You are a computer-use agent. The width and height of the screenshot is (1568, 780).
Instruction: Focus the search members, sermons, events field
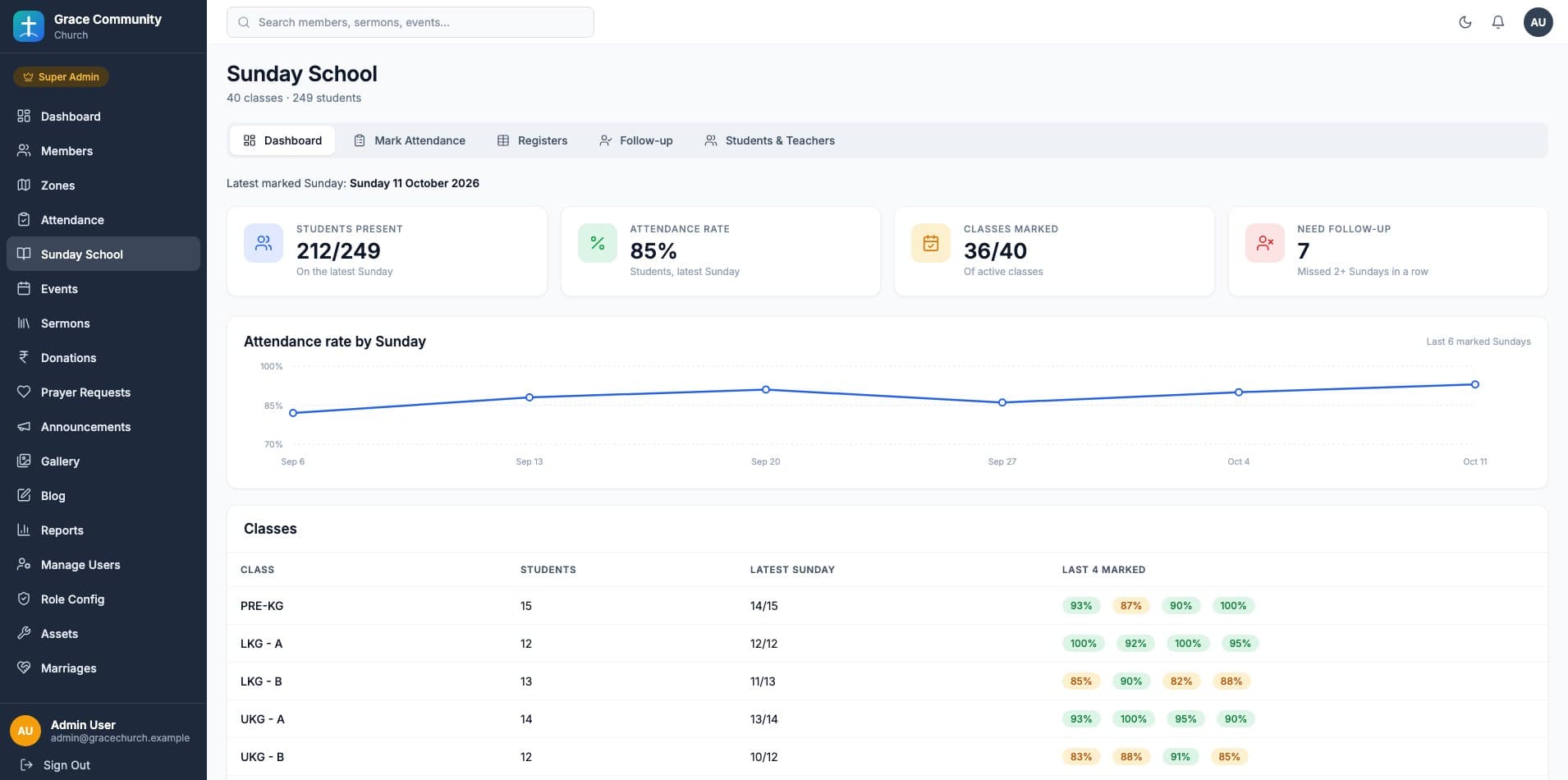pyautogui.click(x=410, y=22)
